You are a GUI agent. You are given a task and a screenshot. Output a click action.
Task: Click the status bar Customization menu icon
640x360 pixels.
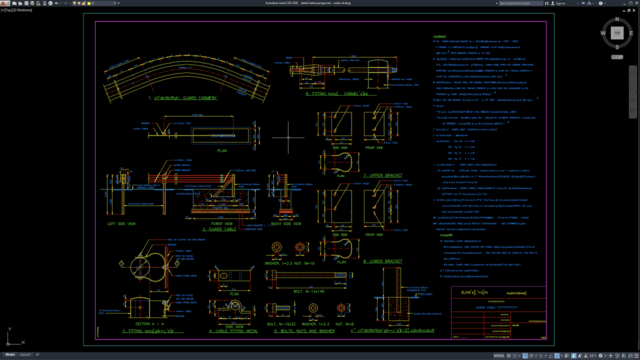636,356
